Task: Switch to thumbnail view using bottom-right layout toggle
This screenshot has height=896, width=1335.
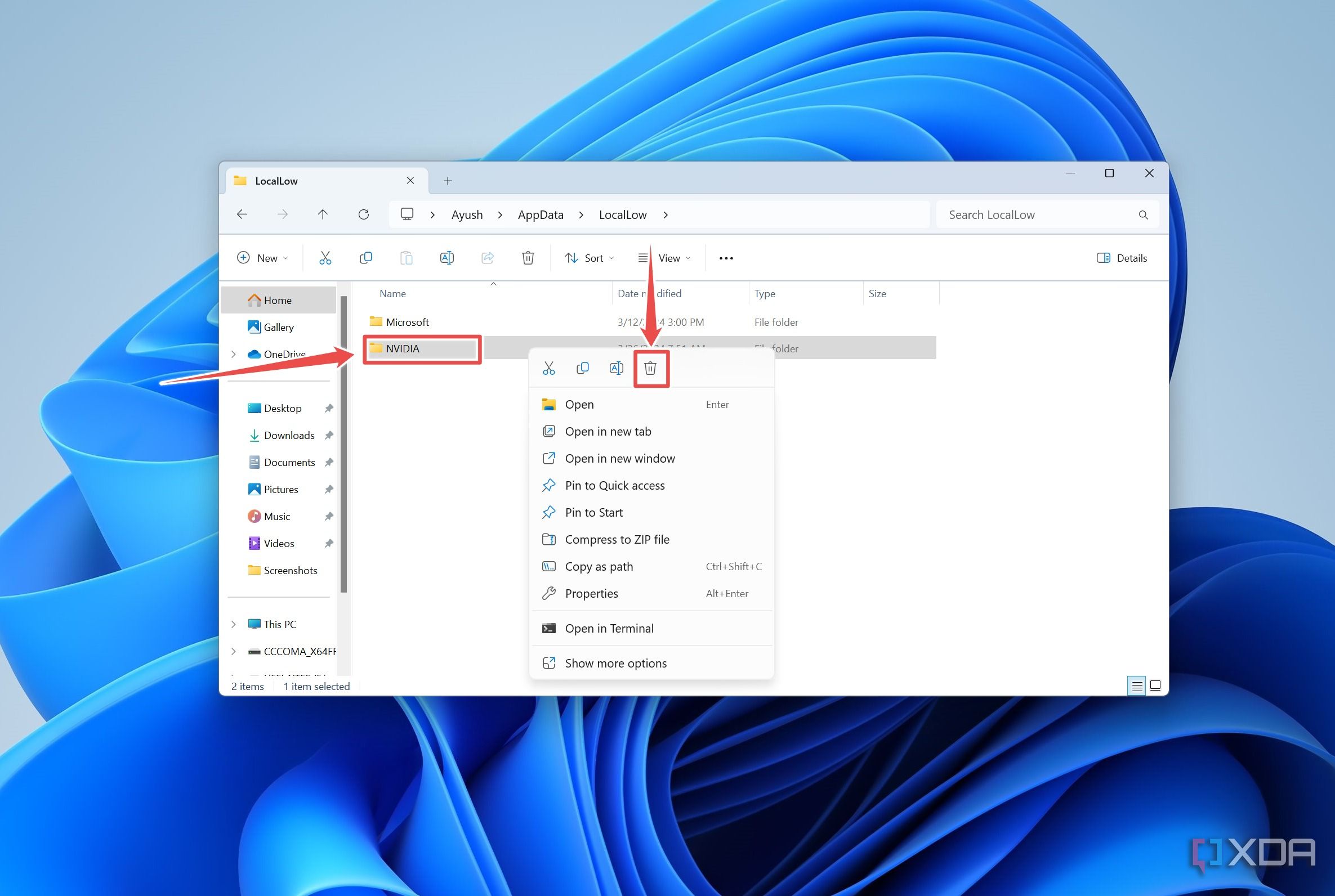Action: (1157, 686)
